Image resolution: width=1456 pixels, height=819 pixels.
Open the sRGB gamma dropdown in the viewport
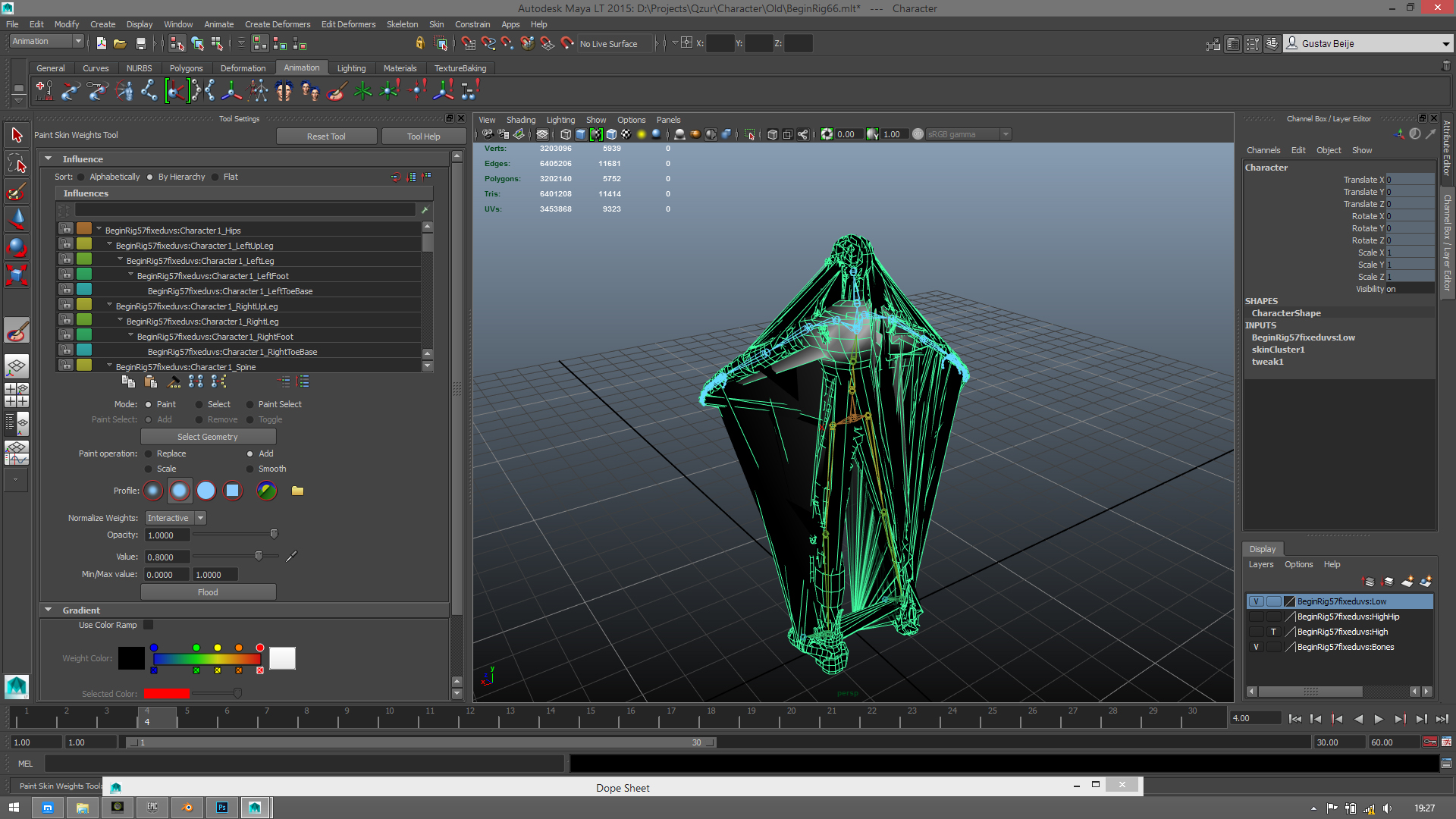pos(1005,133)
